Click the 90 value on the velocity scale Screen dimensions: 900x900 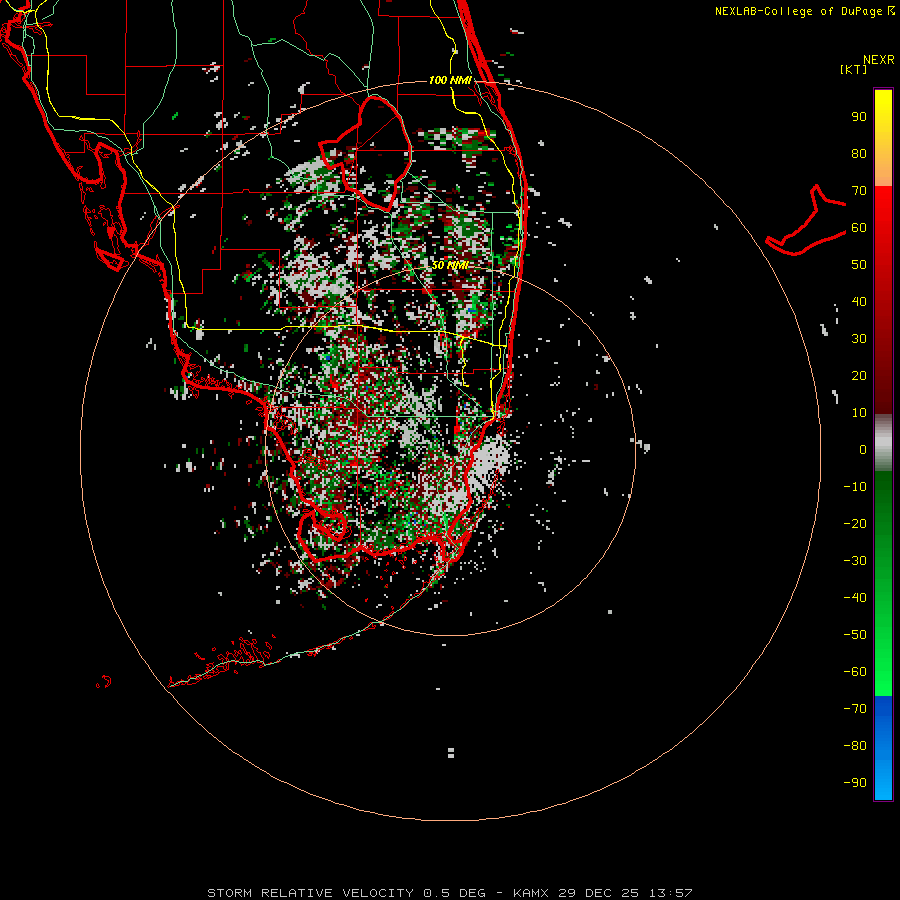pos(859,117)
